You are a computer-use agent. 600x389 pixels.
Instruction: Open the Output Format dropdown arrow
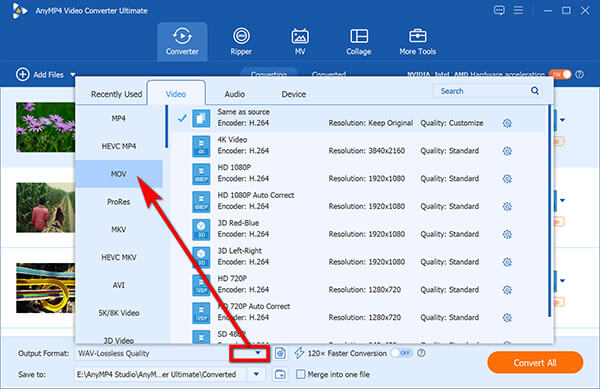pyautogui.click(x=258, y=353)
